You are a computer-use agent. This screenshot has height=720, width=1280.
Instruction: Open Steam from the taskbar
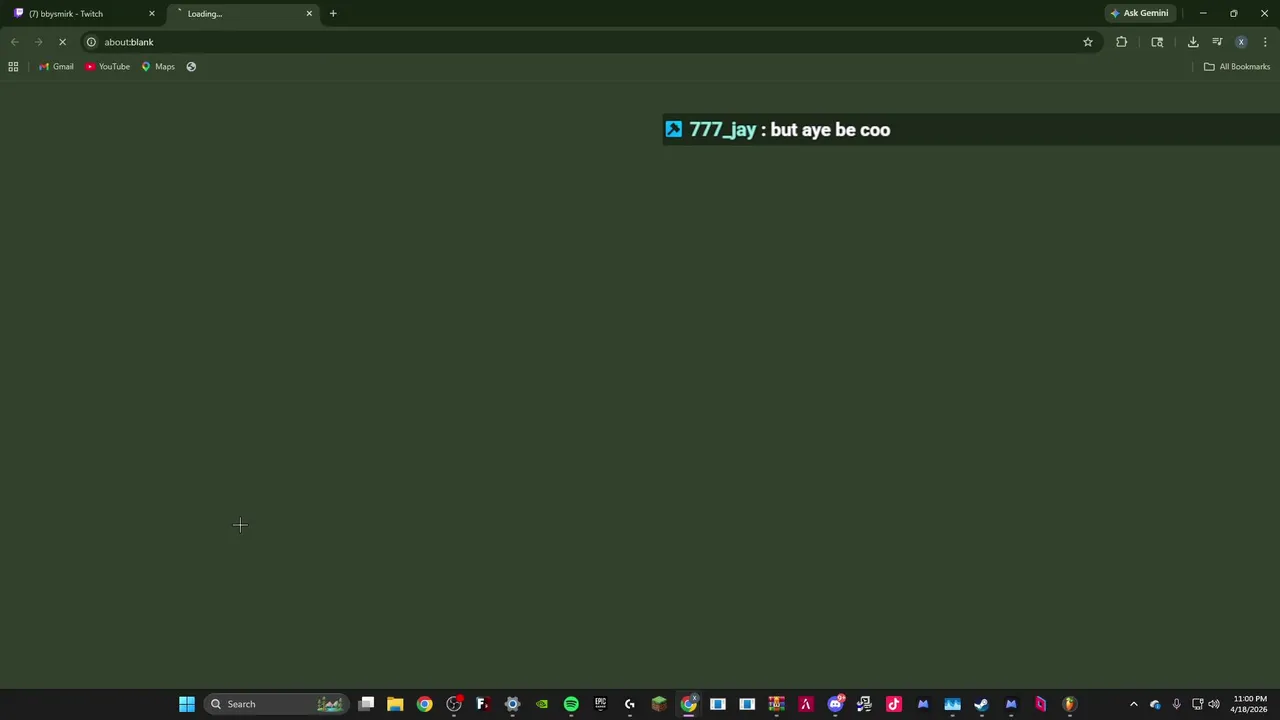point(981,704)
